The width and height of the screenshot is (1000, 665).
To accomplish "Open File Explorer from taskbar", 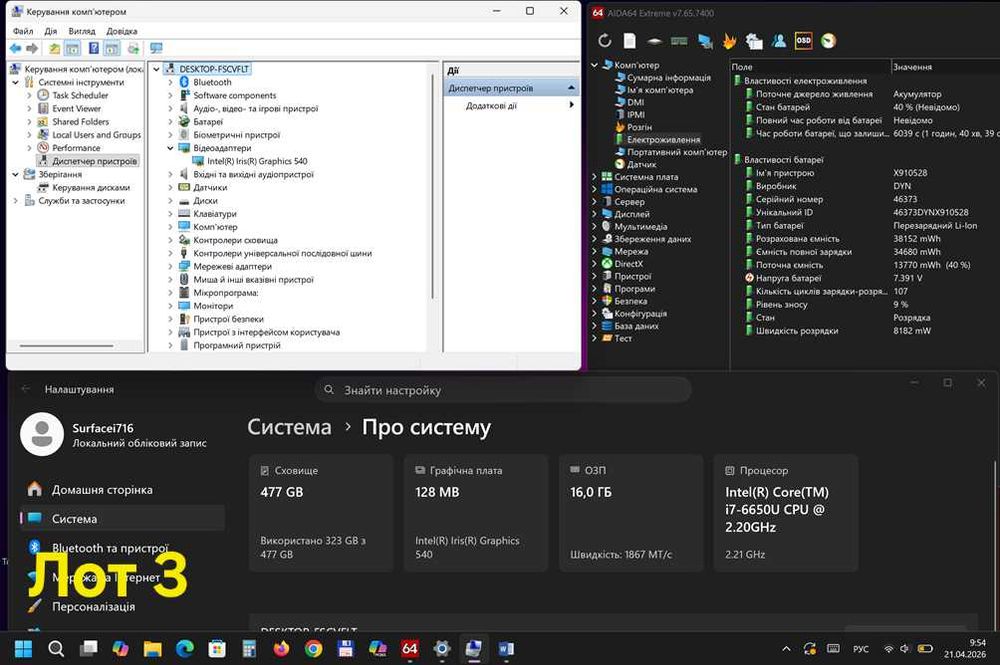I will [x=152, y=649].
